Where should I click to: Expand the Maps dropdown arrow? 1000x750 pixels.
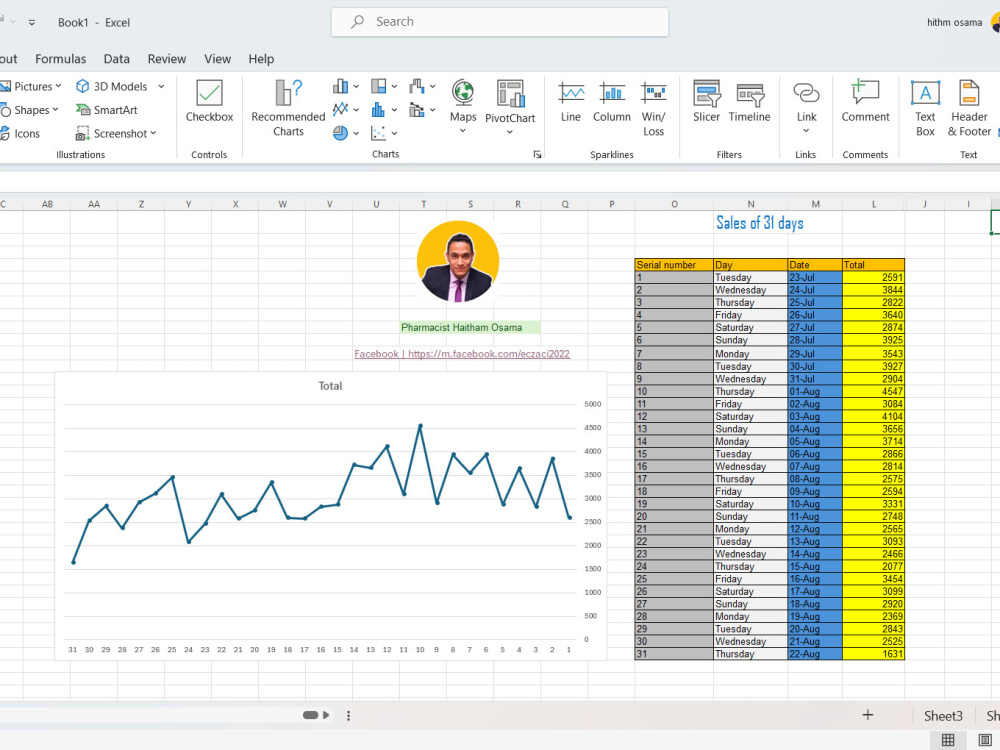point(463,131)
